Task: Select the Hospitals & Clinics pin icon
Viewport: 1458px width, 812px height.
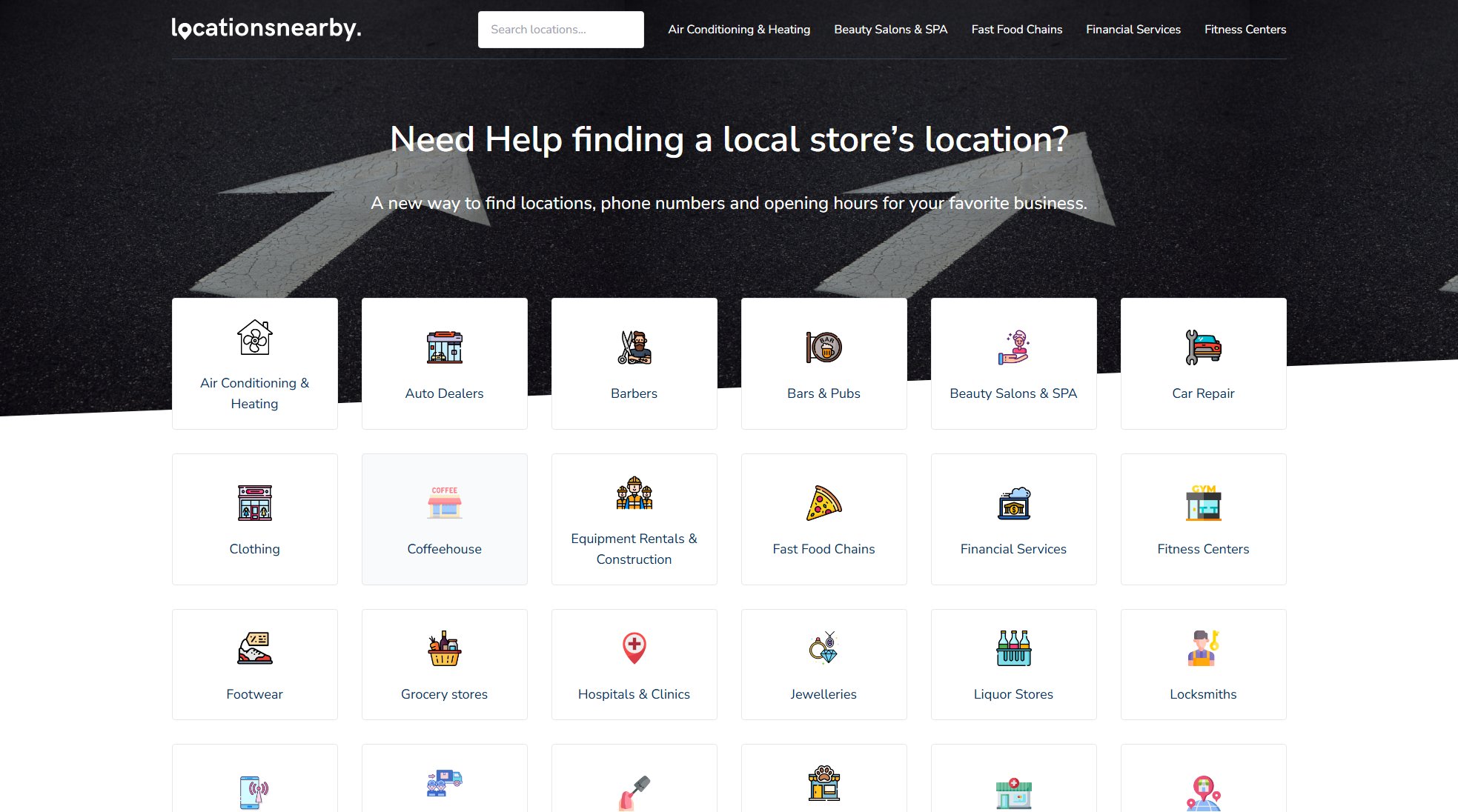Action: (634, 648)
